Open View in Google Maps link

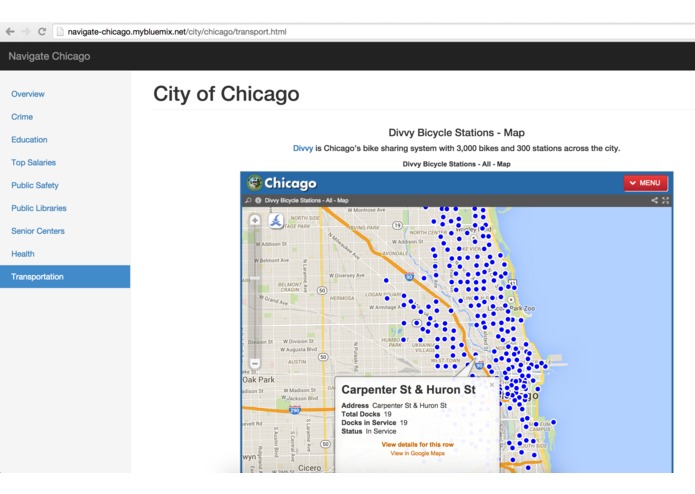418,453
